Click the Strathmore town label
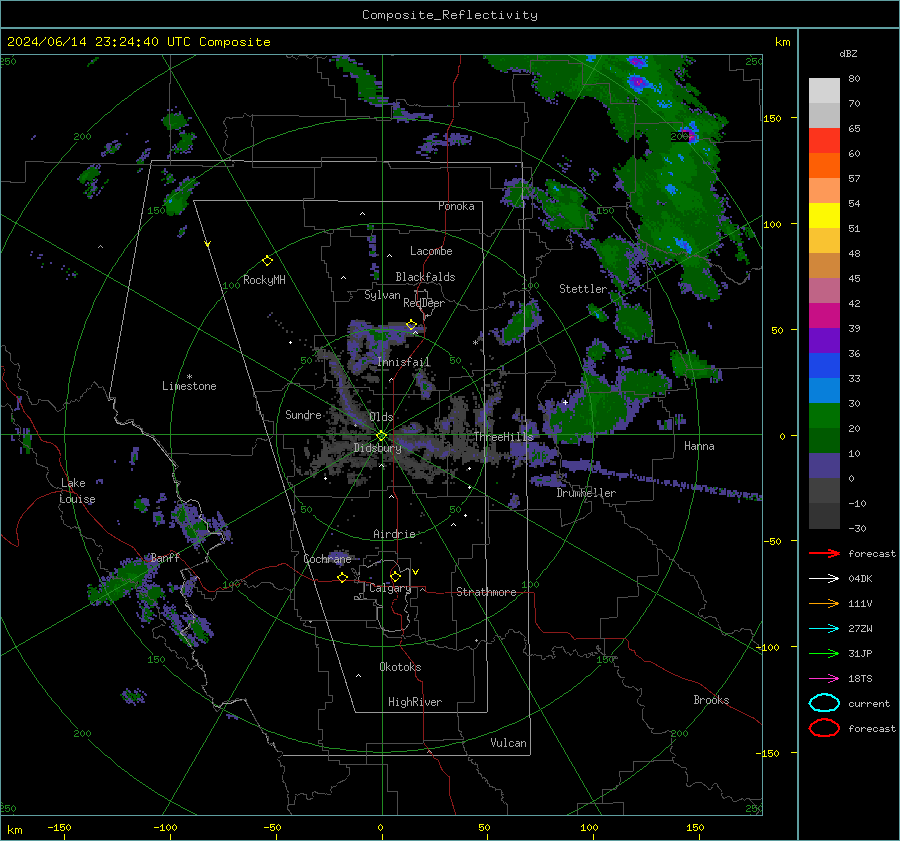The image size is (900, 841). point(486,592)
